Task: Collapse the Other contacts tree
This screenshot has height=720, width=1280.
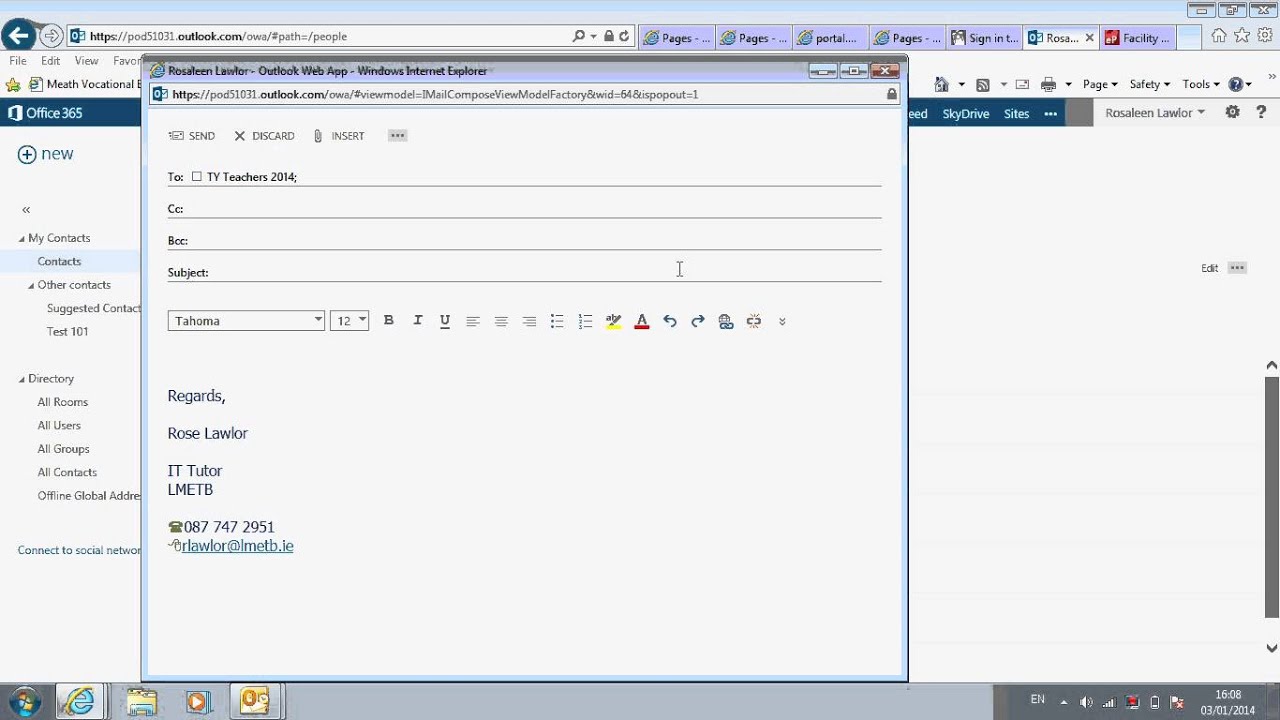Action: tap(31, 285)
